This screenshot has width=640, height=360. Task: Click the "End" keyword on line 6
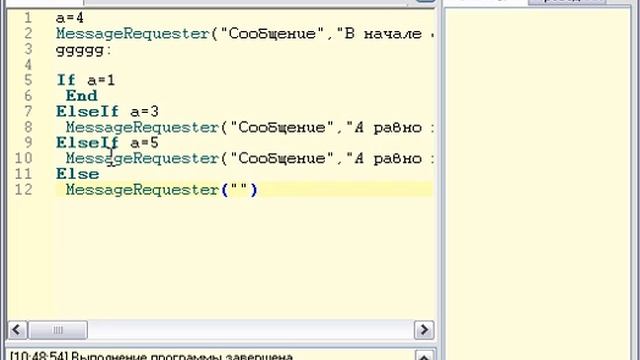click(82, 96)
